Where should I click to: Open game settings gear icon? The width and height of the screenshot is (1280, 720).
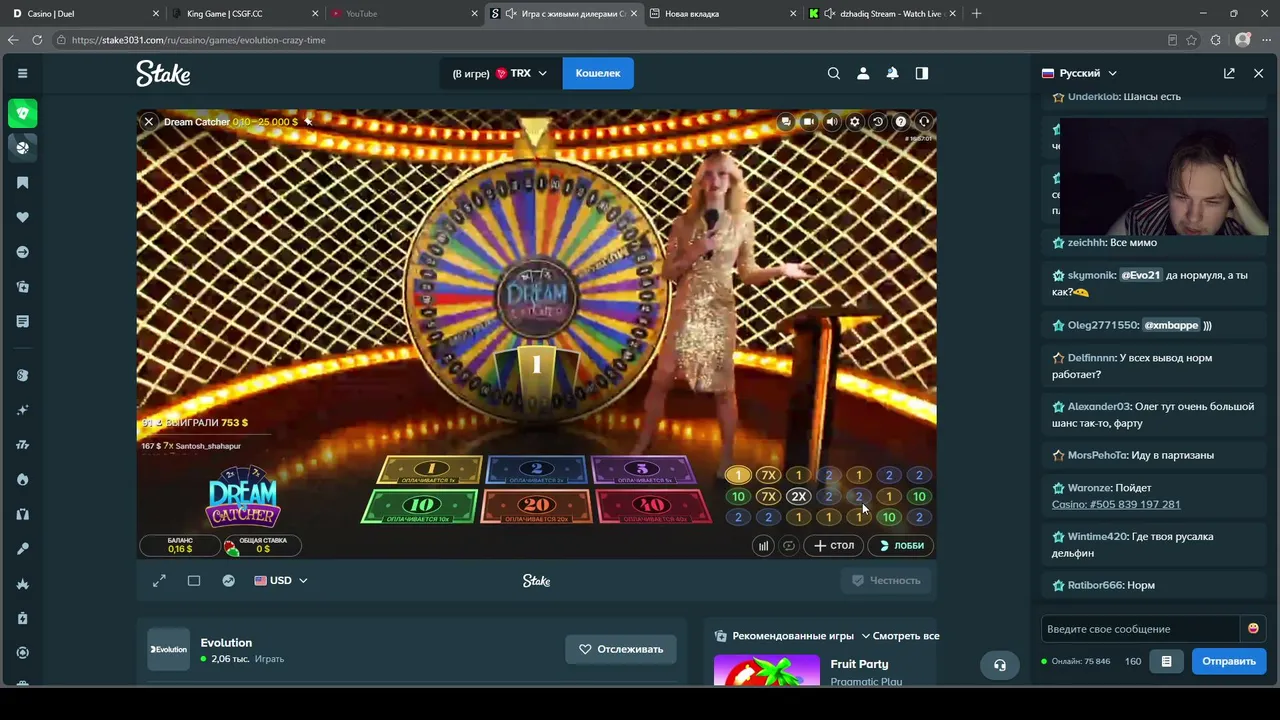(855, 122)
